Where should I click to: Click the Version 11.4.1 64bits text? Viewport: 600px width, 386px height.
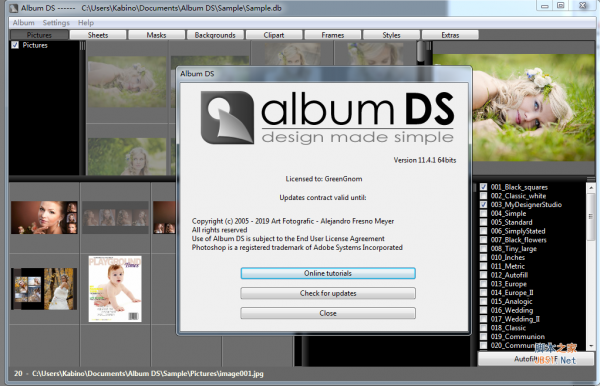click(425, 160)
